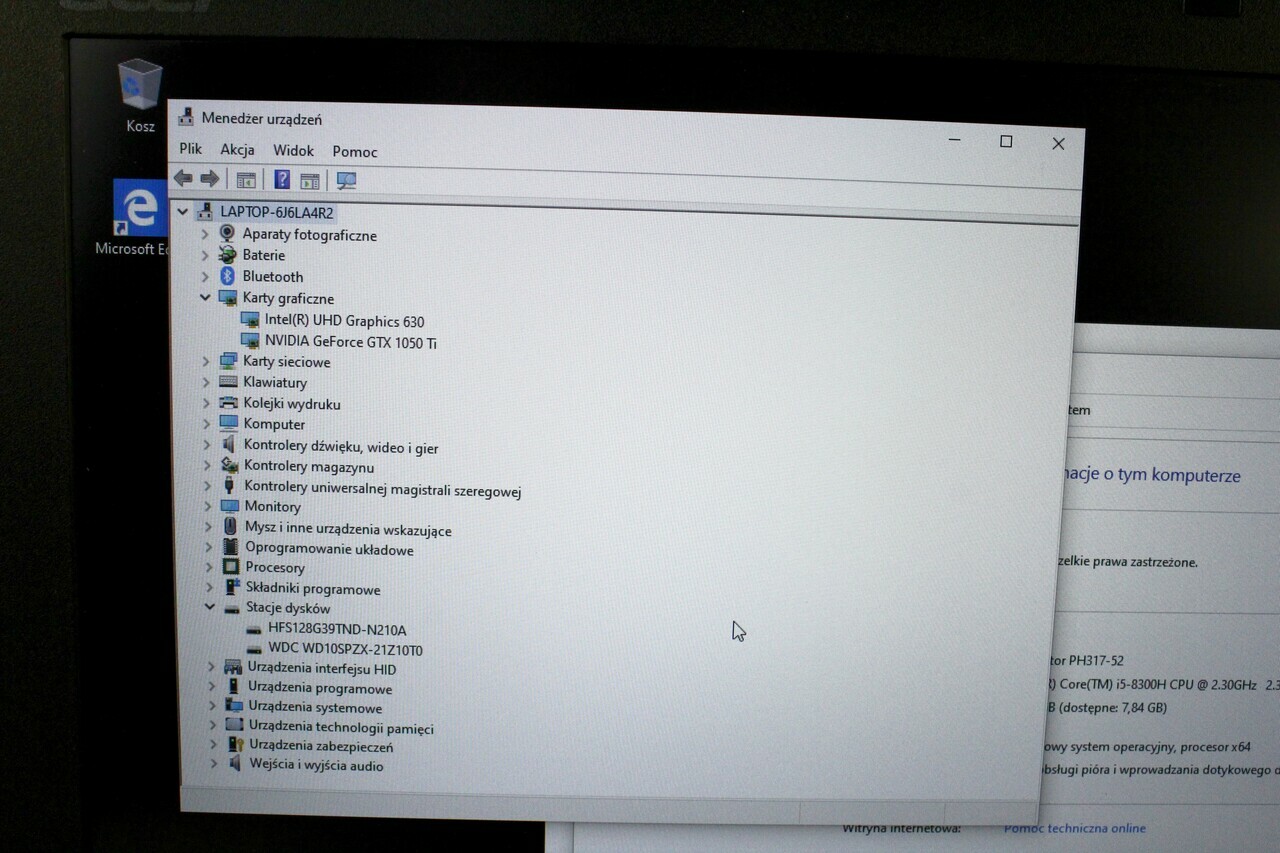Expand the Aparaty fotograficzne category
This screenshot has height=853, width=1280.
[205, 234]
